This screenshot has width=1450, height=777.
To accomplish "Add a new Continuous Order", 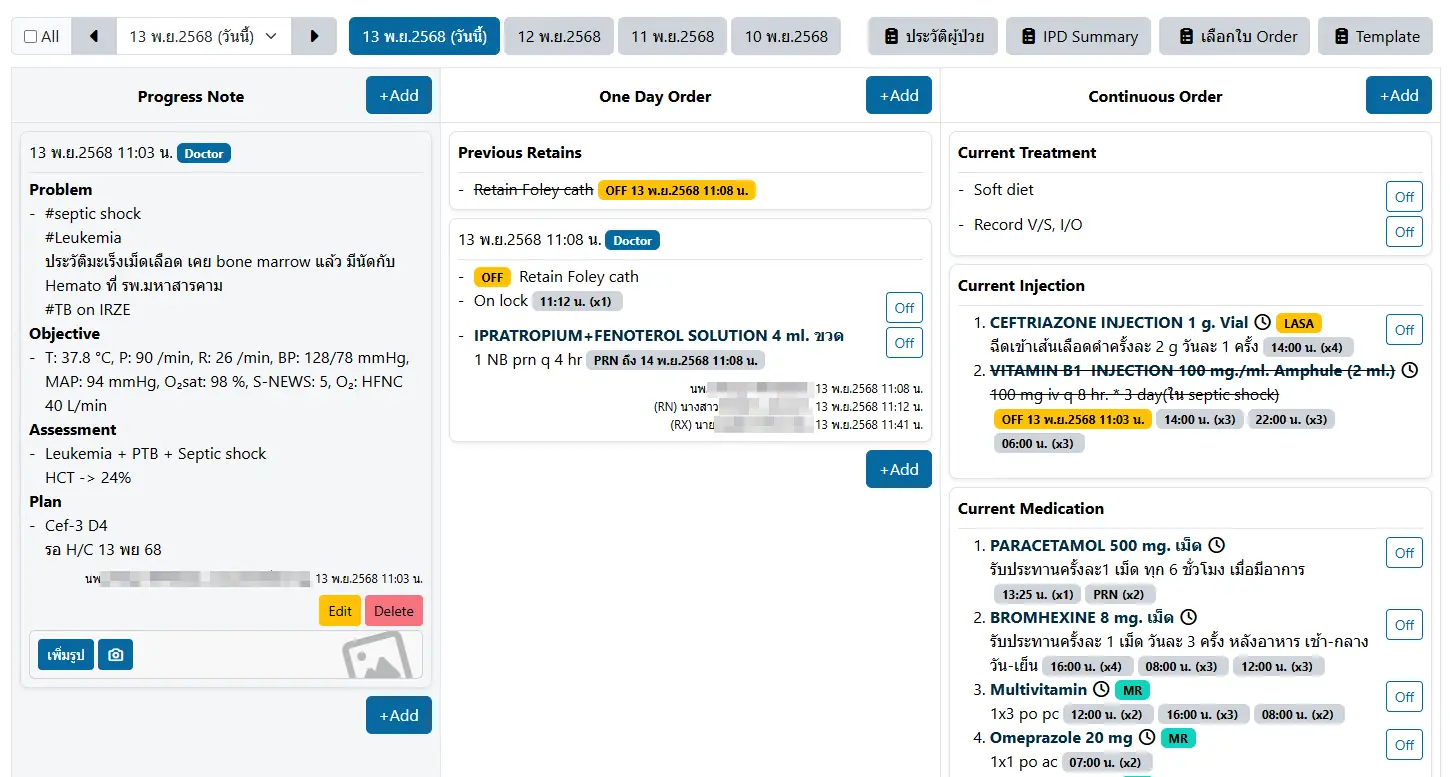I will pyautogui.click(x=1398, y=96).
